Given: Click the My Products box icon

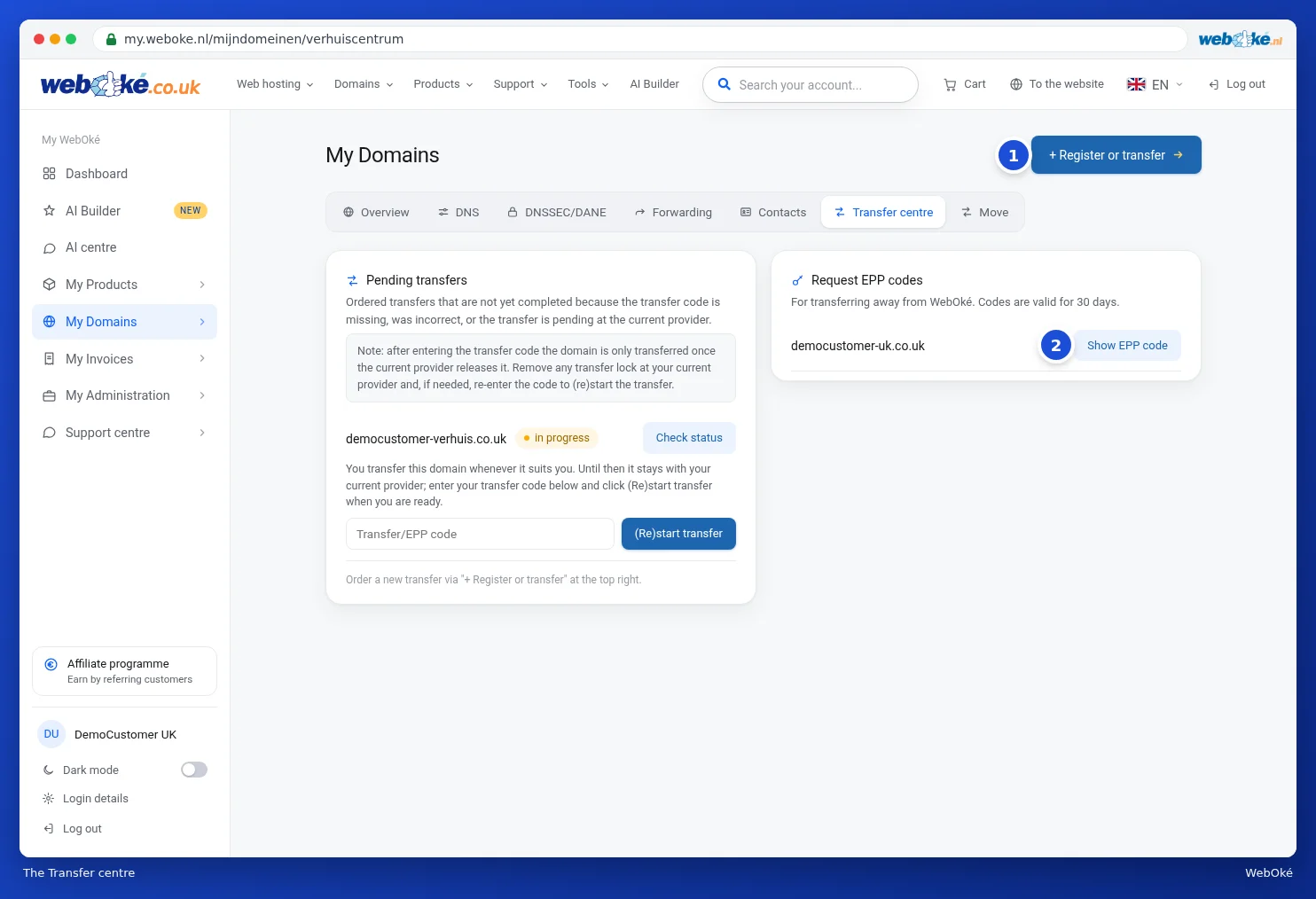Looking at the screenshot, I should coord(50,285).
